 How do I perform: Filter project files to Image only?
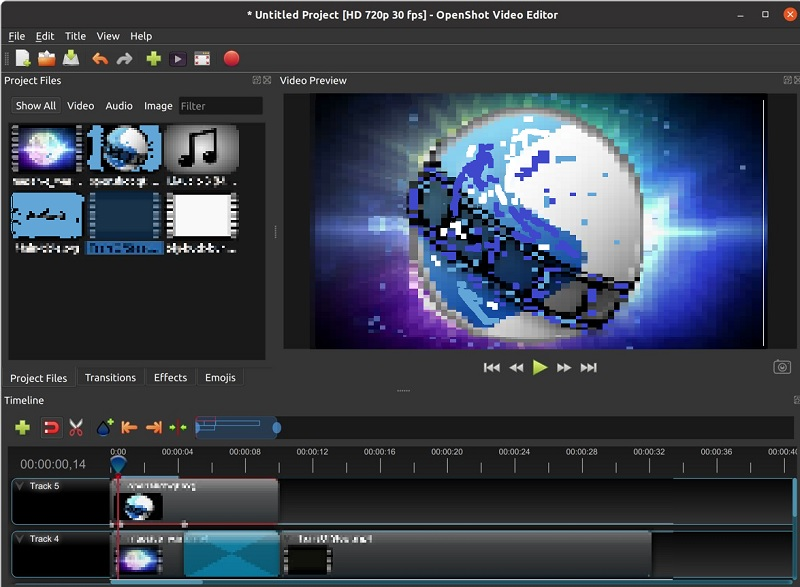[158, 106]
